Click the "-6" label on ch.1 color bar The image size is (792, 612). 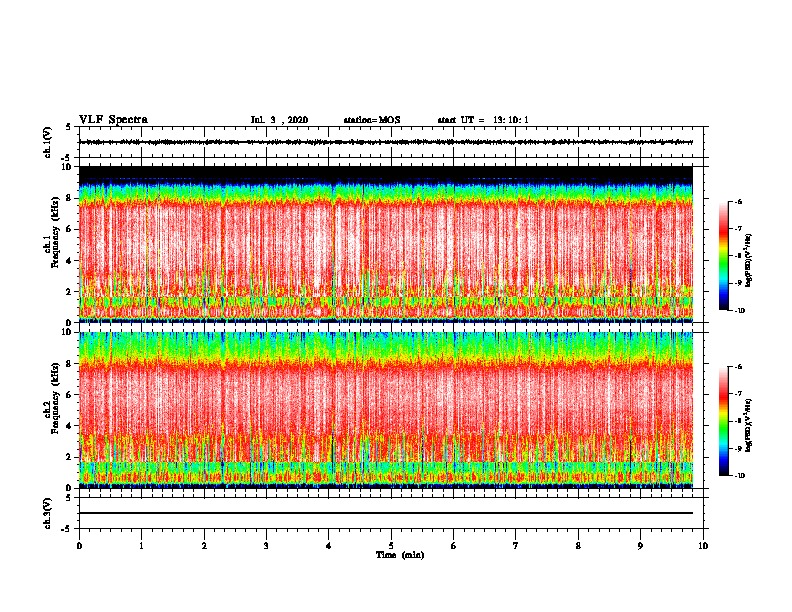coord(738,201)
